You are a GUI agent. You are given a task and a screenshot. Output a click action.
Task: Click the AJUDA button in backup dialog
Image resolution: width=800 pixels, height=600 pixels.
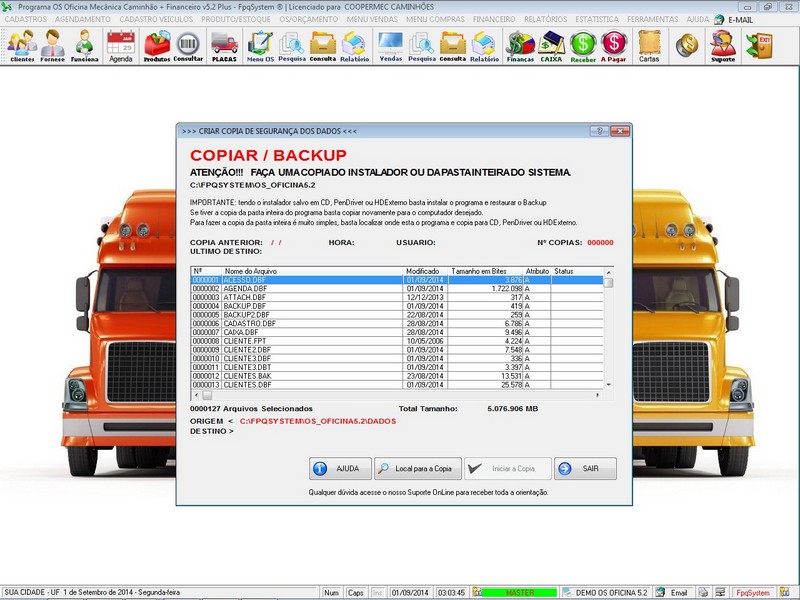tap(338, 469)
